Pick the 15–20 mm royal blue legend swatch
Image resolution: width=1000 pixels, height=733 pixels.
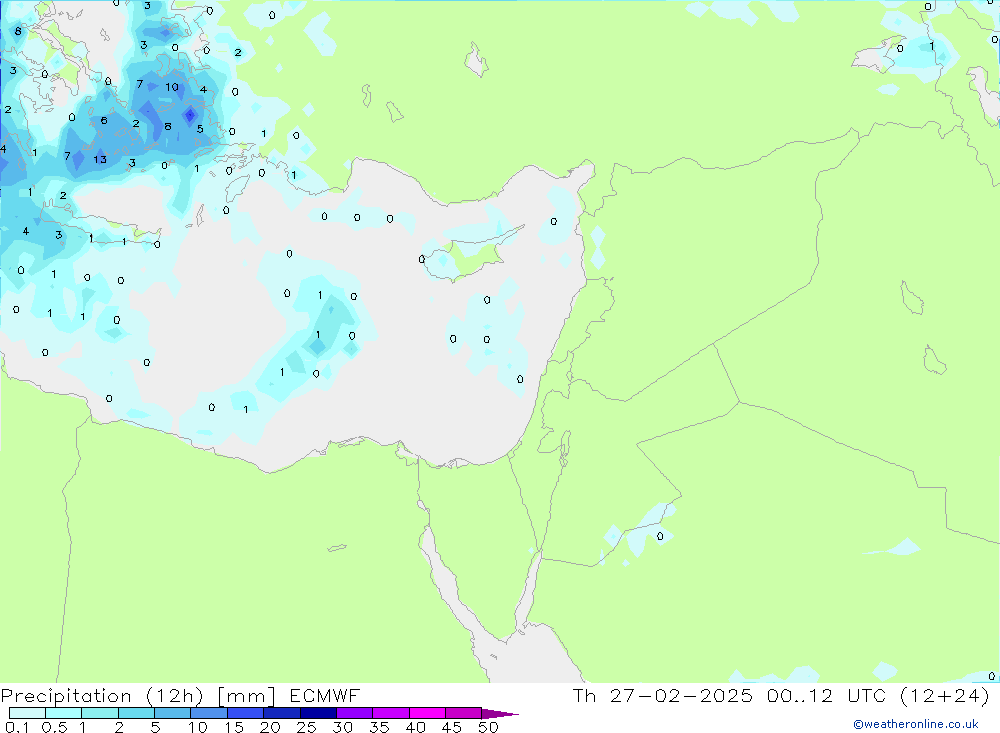click(245, 713)
